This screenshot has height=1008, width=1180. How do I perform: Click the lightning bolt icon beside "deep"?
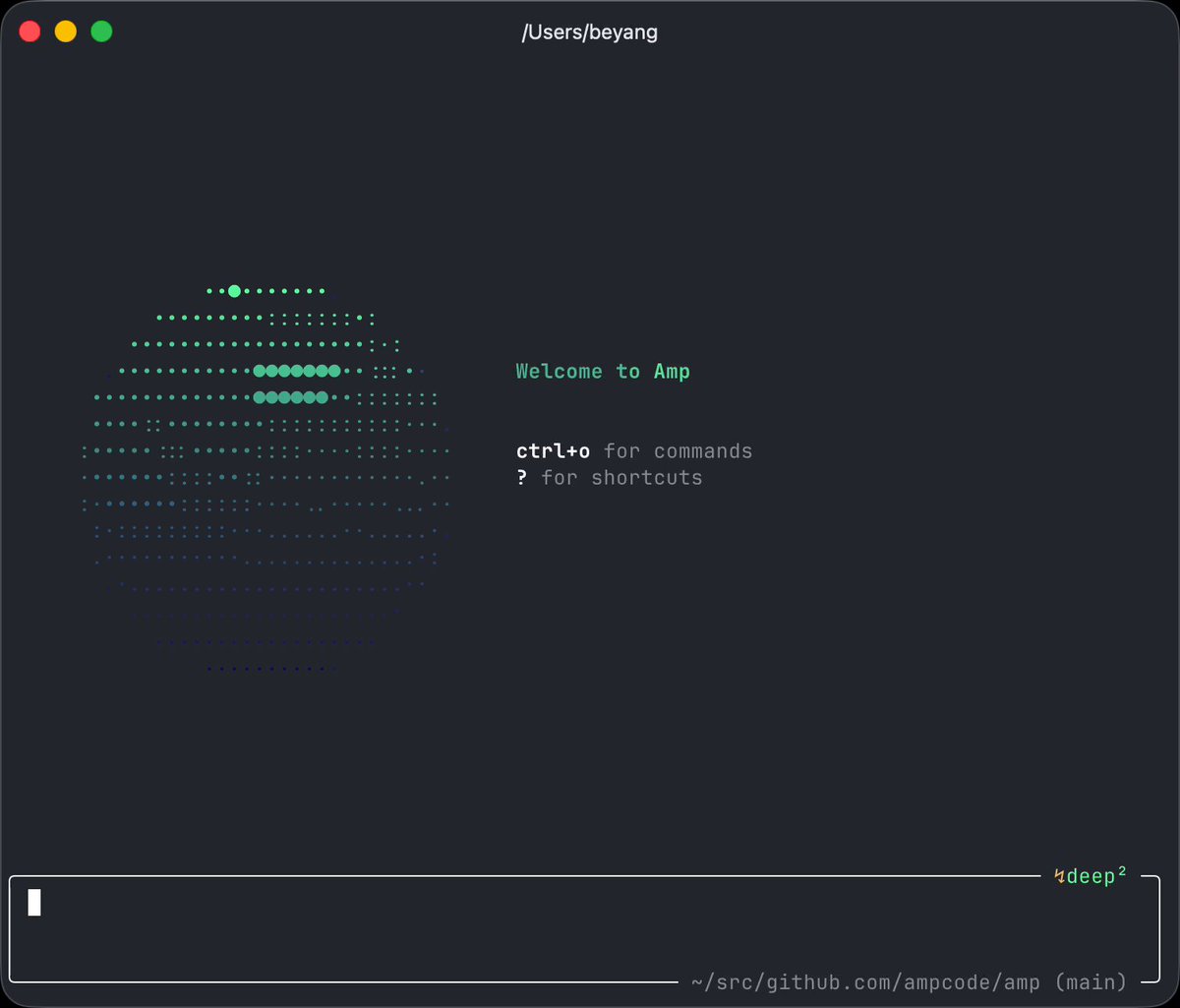point(1059,876)
